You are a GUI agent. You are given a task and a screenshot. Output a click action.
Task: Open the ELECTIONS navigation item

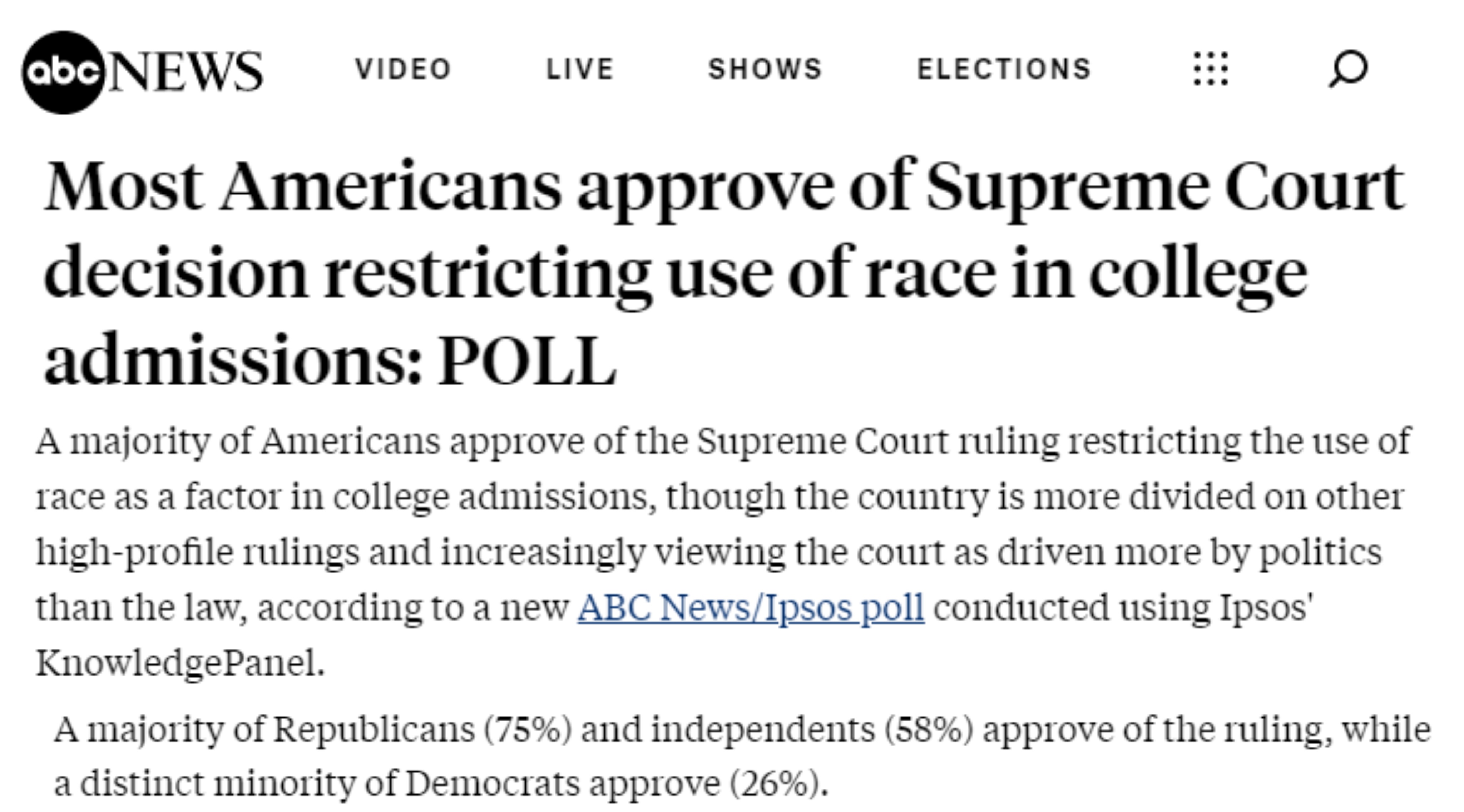click(1004, 69)
